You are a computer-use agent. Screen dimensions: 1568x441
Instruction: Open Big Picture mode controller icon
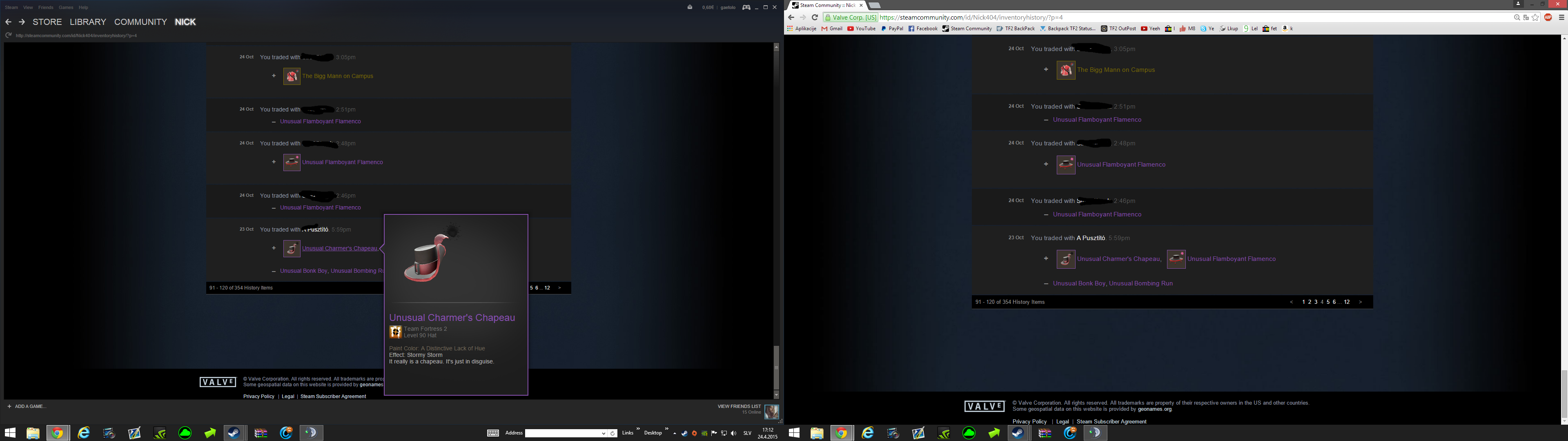tap(746, 7)
